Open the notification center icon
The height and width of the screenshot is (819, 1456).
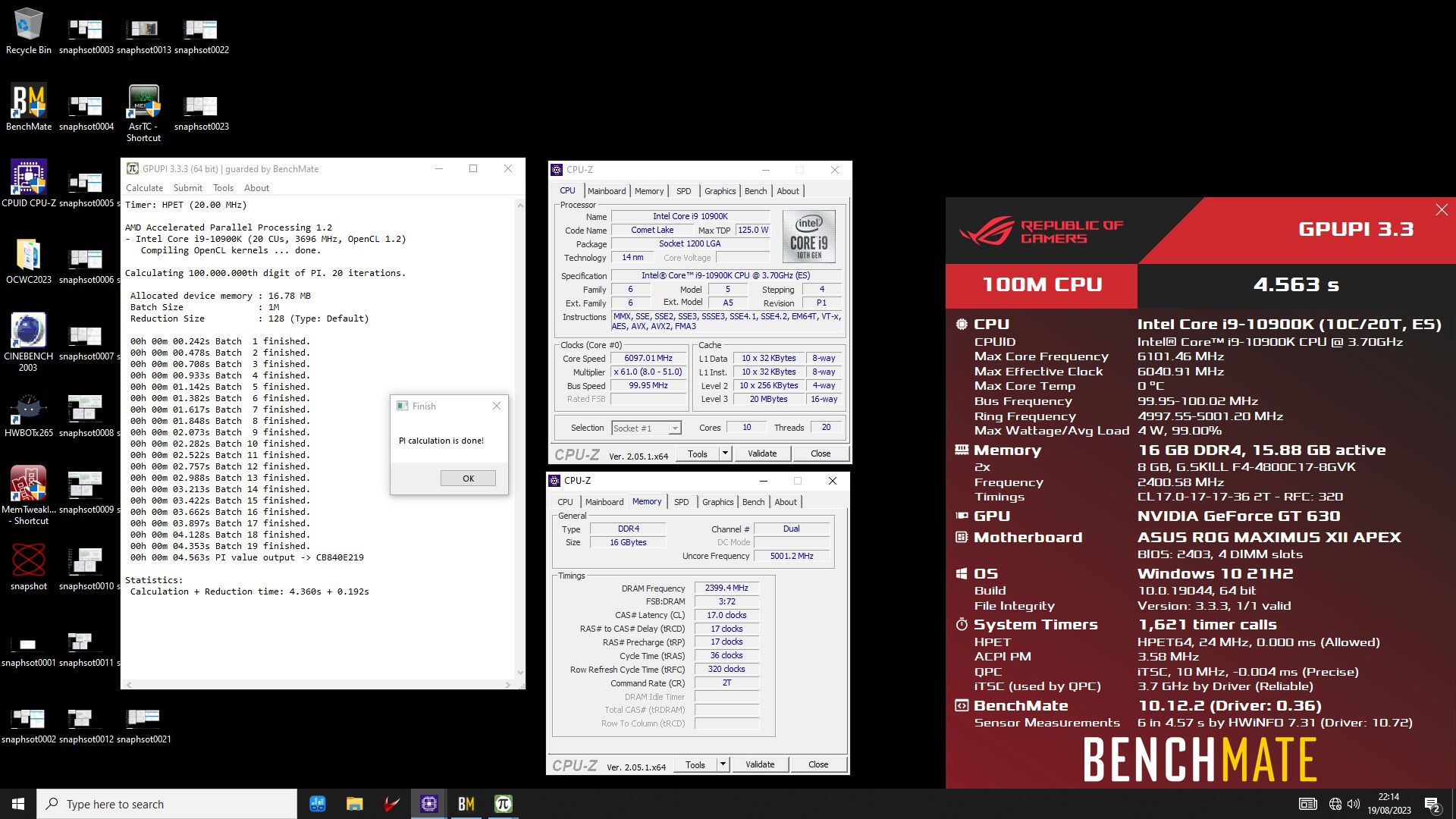point(1432,804)
